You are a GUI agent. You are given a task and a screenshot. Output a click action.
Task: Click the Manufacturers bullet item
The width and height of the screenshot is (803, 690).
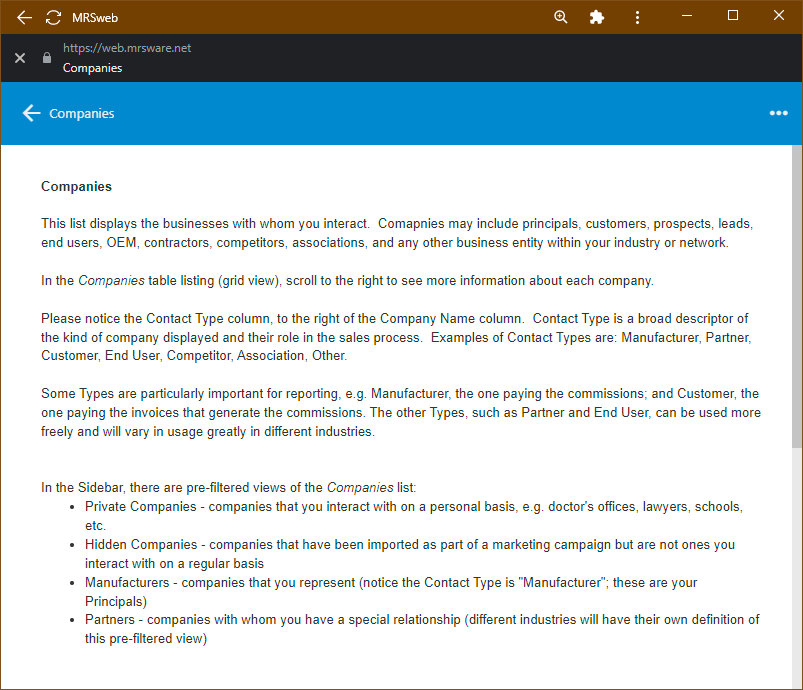pos(391,592)
